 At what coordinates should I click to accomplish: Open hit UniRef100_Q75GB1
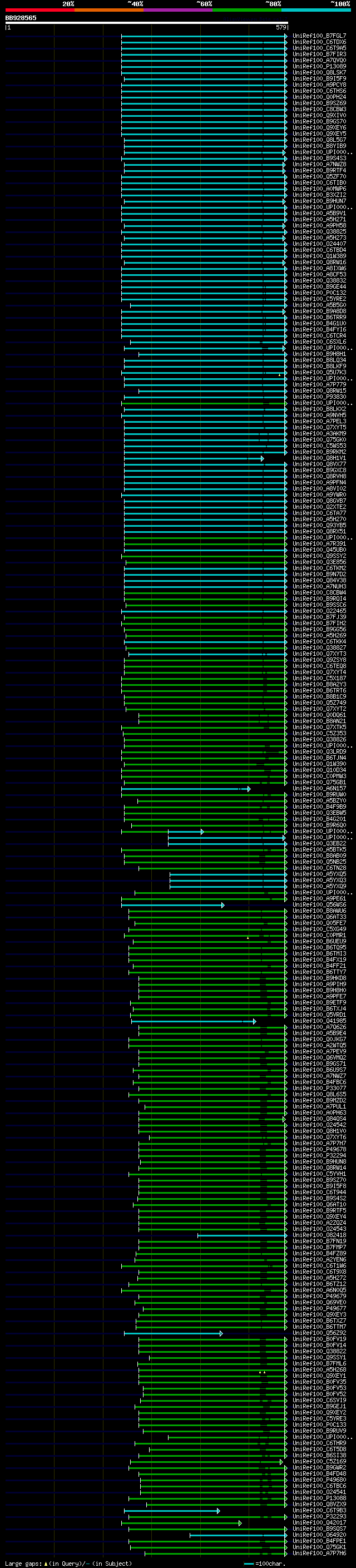click(319, 782)
